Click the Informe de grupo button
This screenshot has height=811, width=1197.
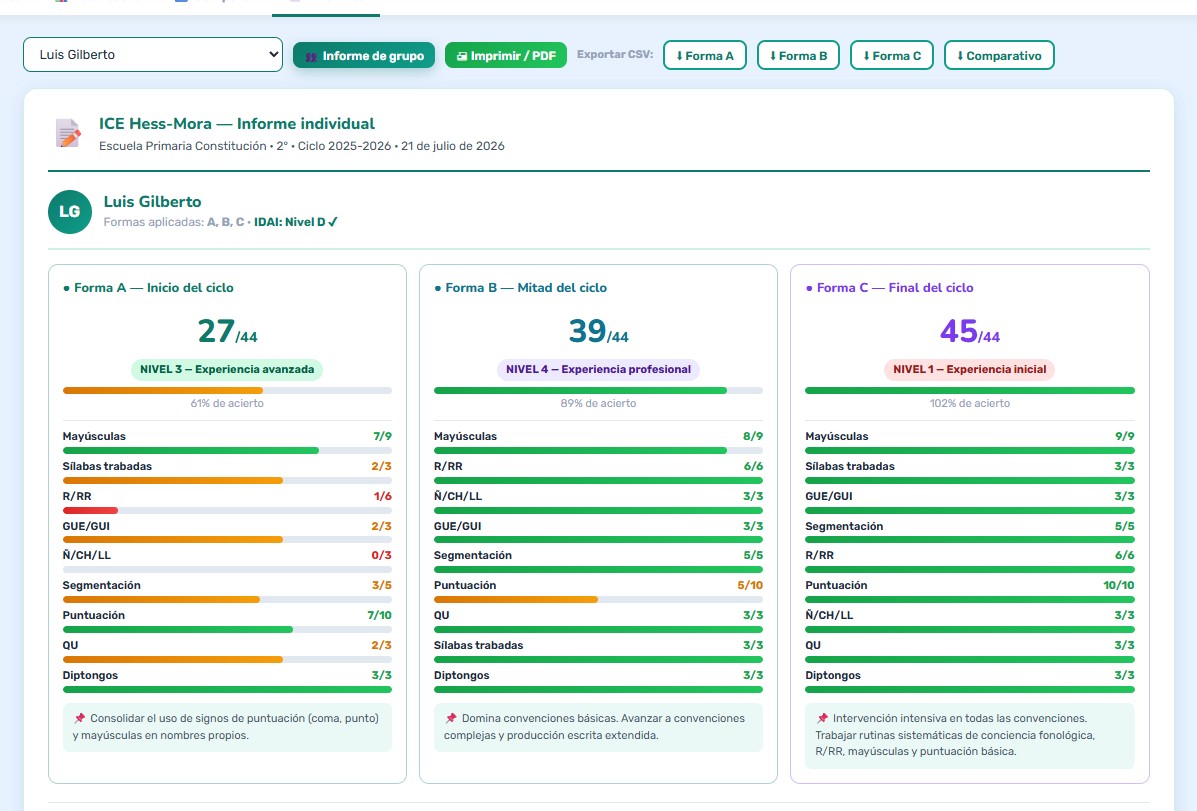point(364,56)
